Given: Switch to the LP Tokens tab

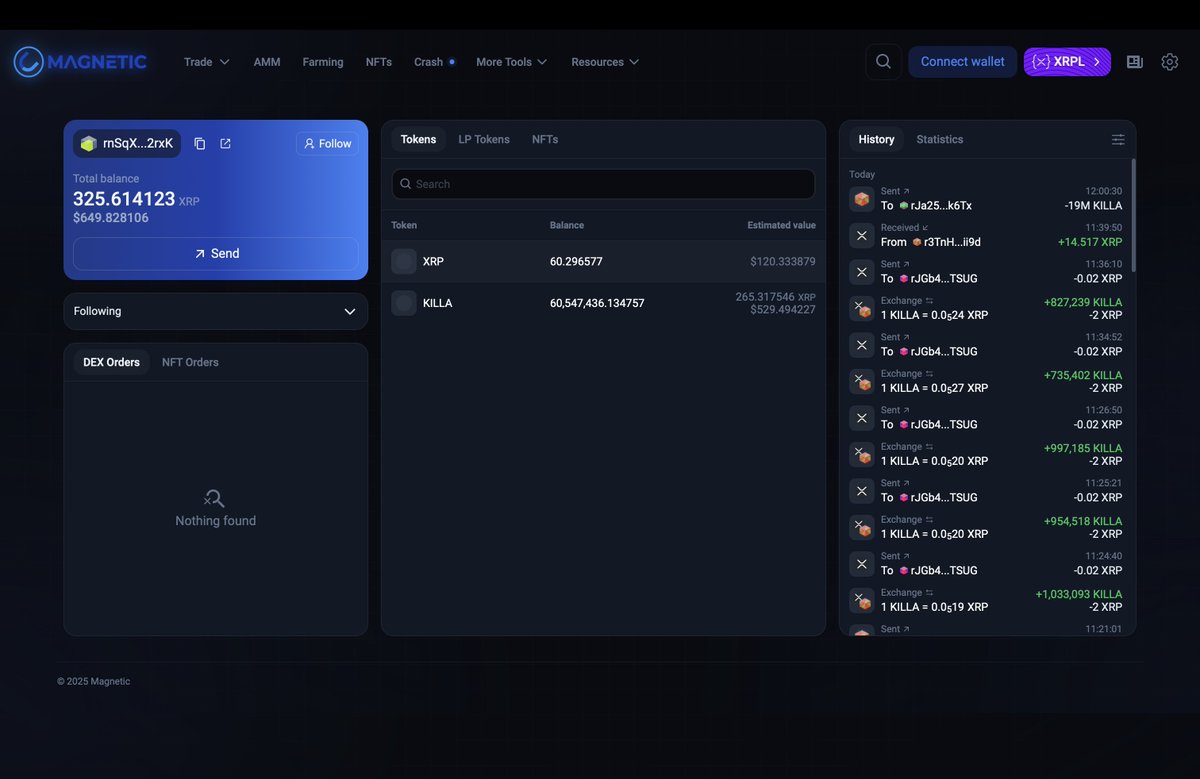Looking at the screenshot, I should 484,140.
